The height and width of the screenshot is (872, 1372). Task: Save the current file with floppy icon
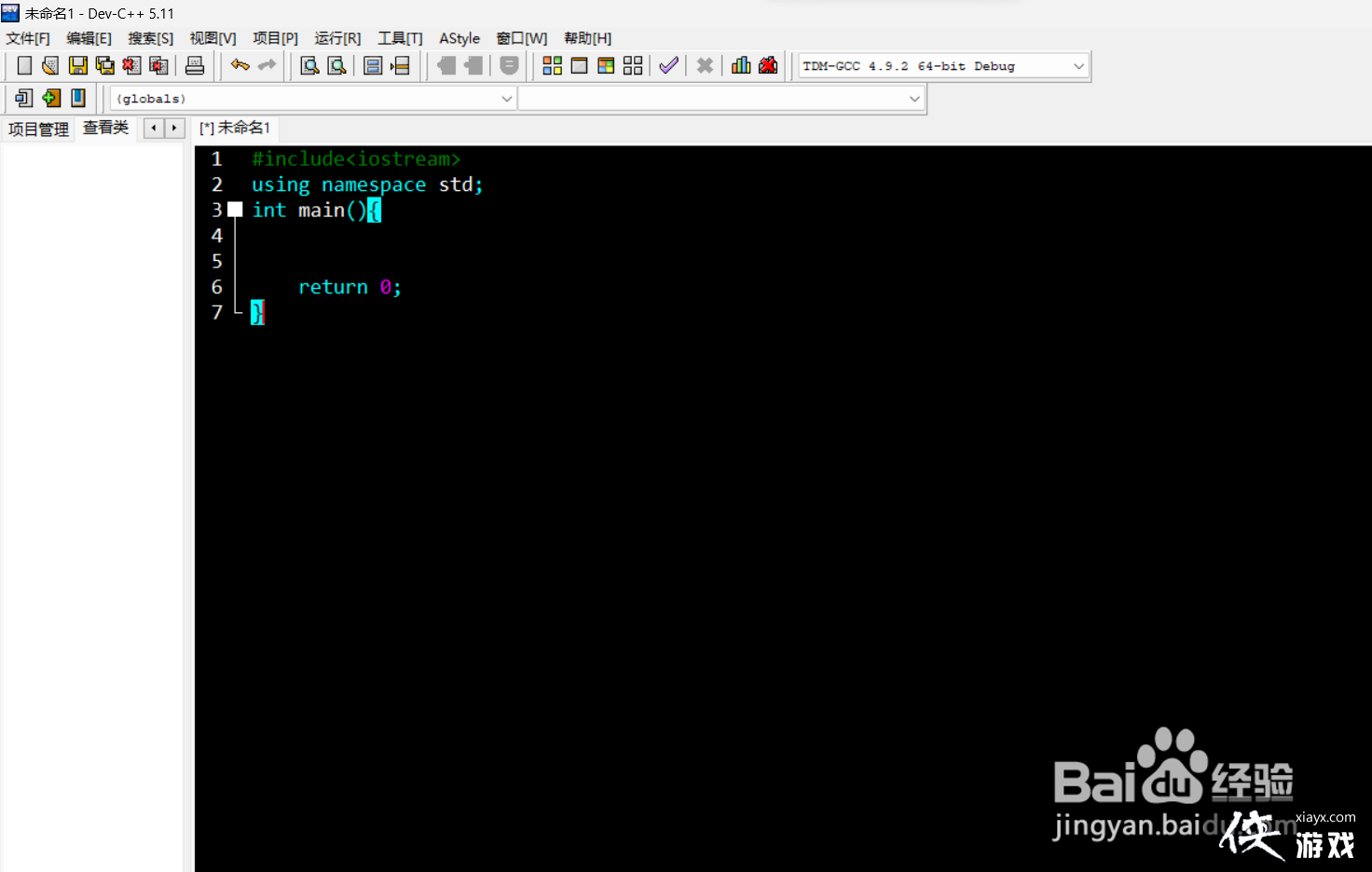click(78, 65)
